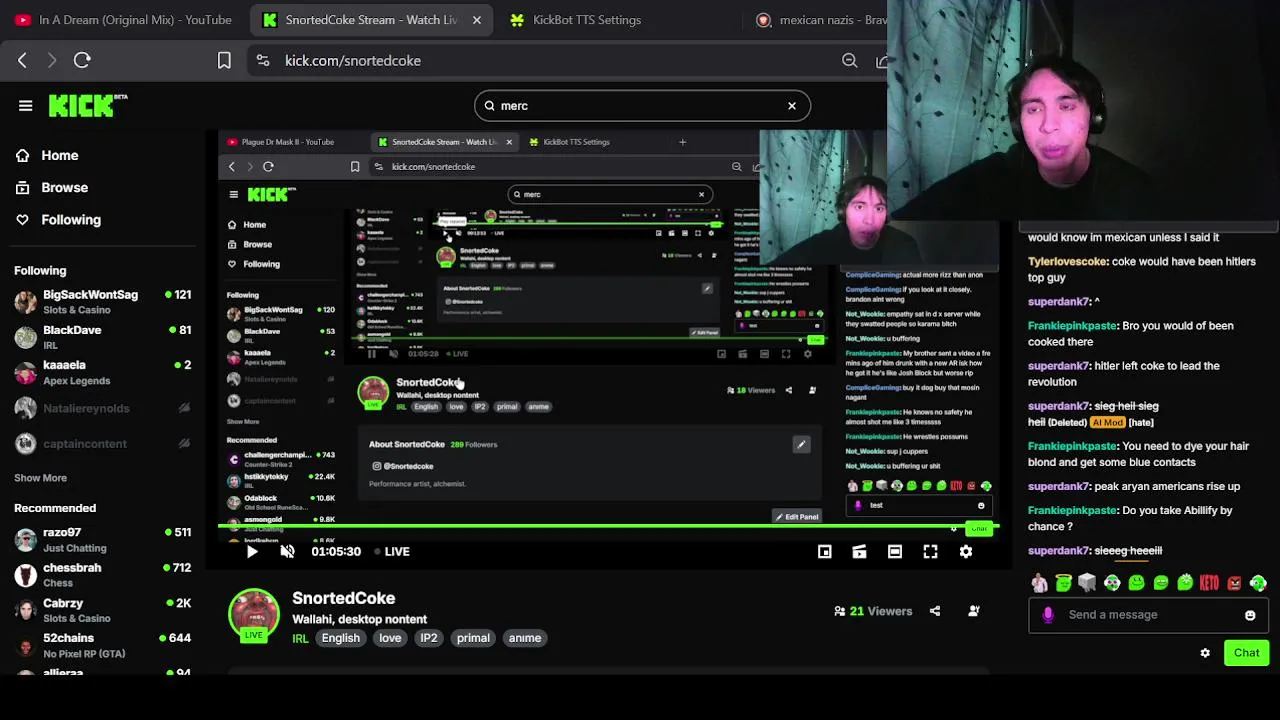
Task: Click the 21 Viewers count
Action: pos(881,611)
